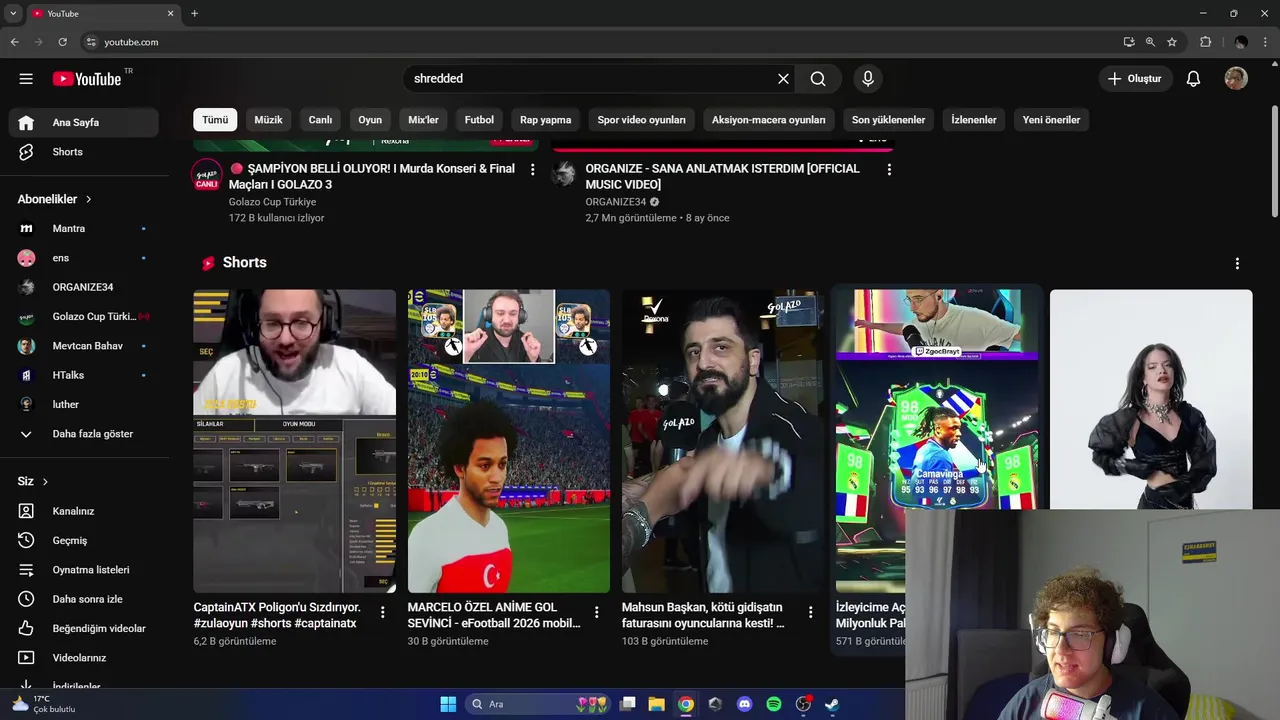Viewport: 1280px width, 720px height.
Task: Reload the page in Chrome
Action: tap(62, 42)
